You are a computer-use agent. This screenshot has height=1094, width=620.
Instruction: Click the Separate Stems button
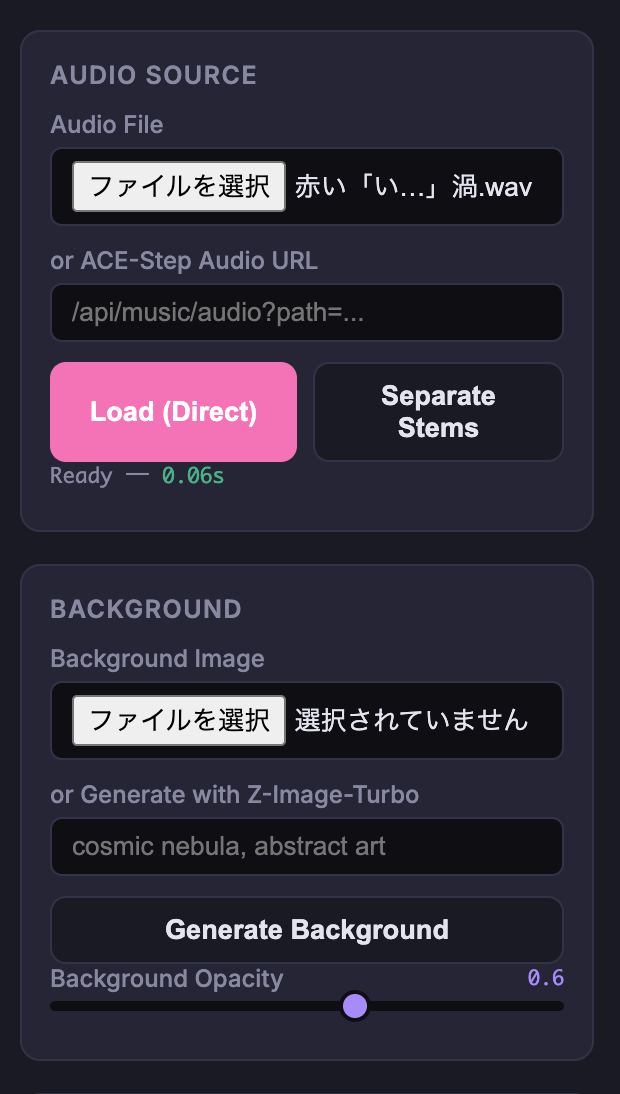click(438, 412)
